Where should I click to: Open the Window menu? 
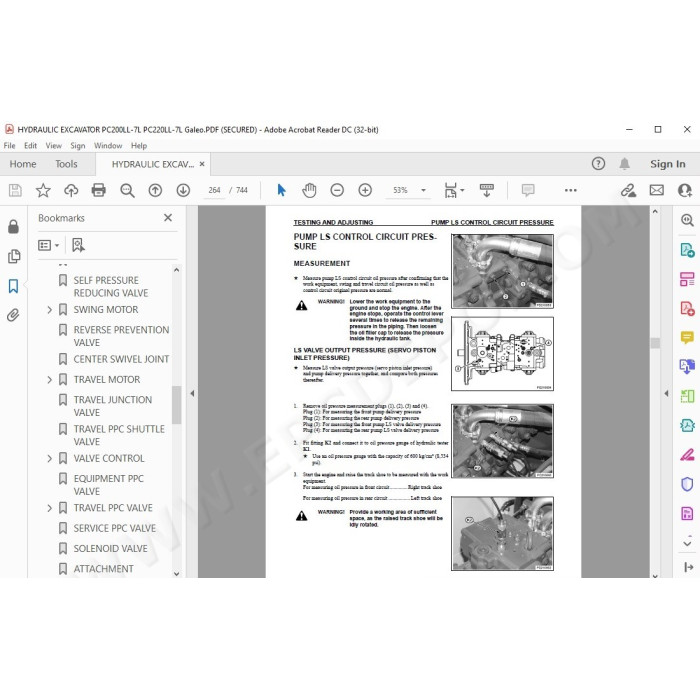click(108, 146)
